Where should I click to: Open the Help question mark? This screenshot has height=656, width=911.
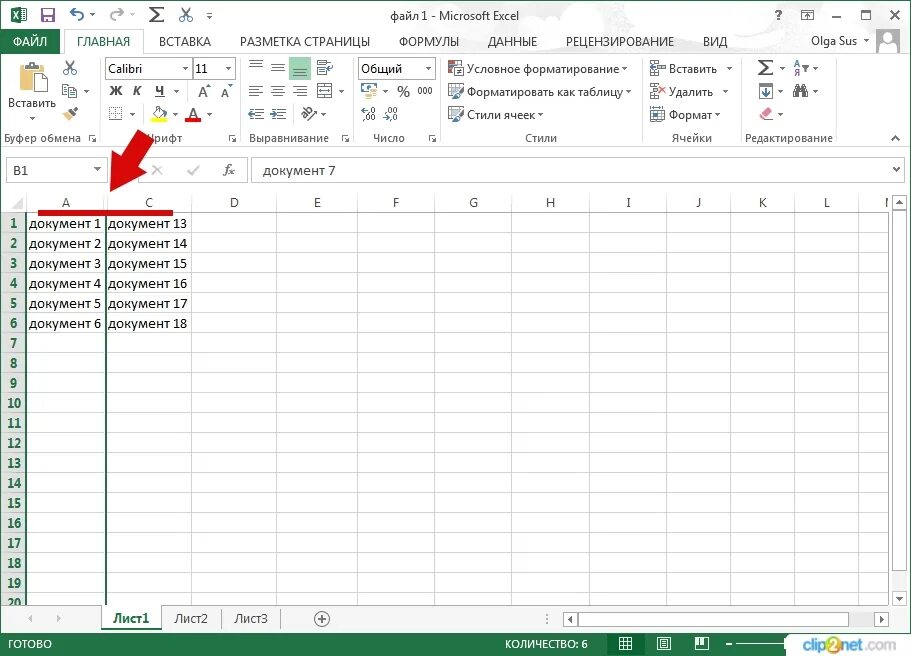click(779, 16)
